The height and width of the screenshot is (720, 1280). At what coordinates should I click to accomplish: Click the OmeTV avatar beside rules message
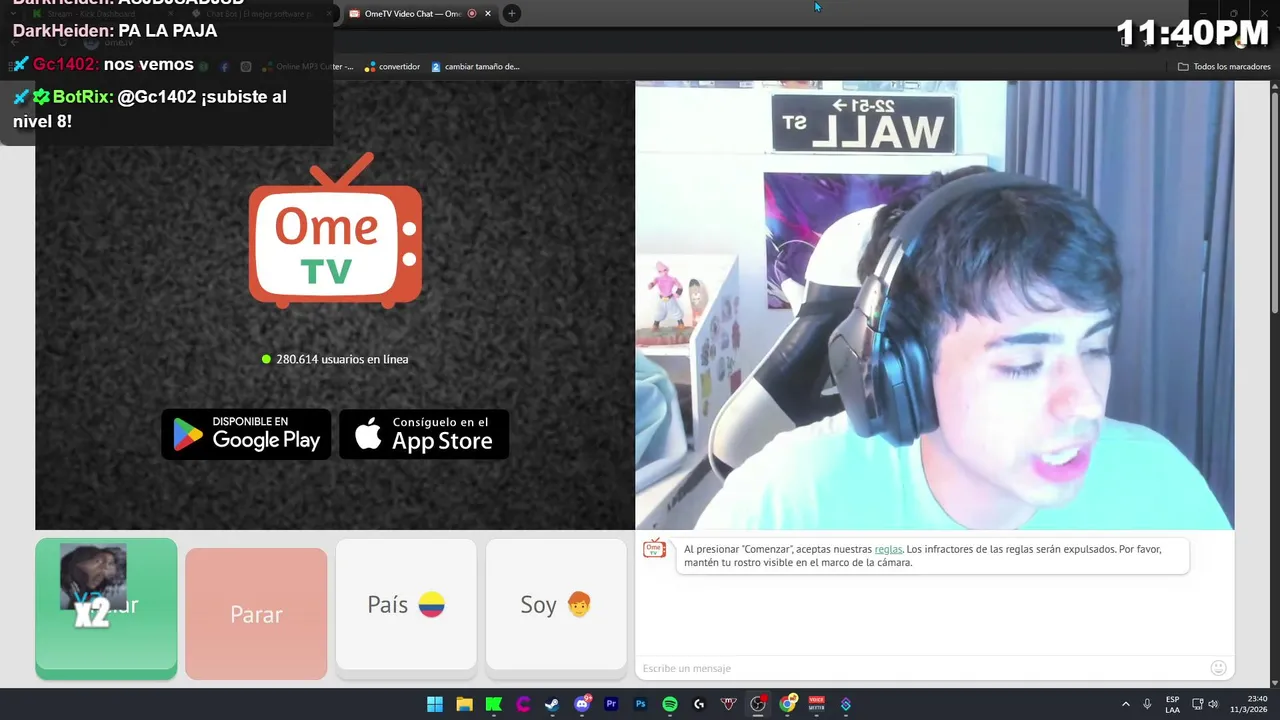point(654,549)
